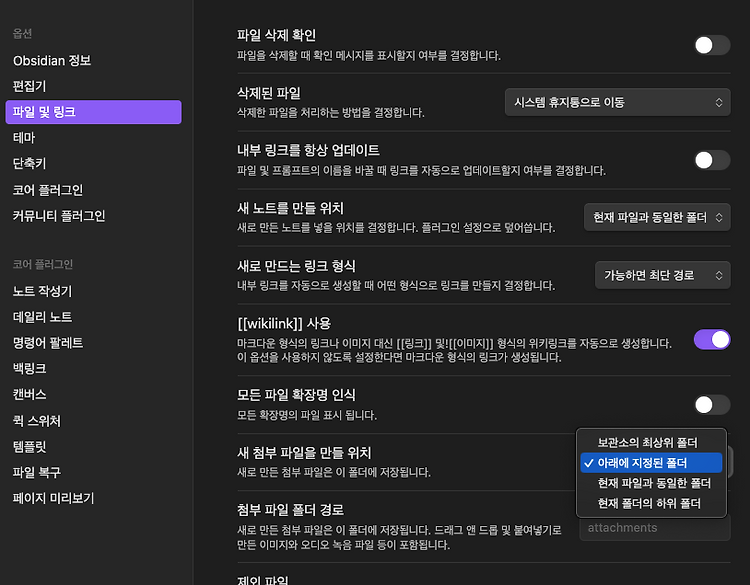
Task: Click the 모든 파일 확장명 인식 heading
Action: point(297,395)
